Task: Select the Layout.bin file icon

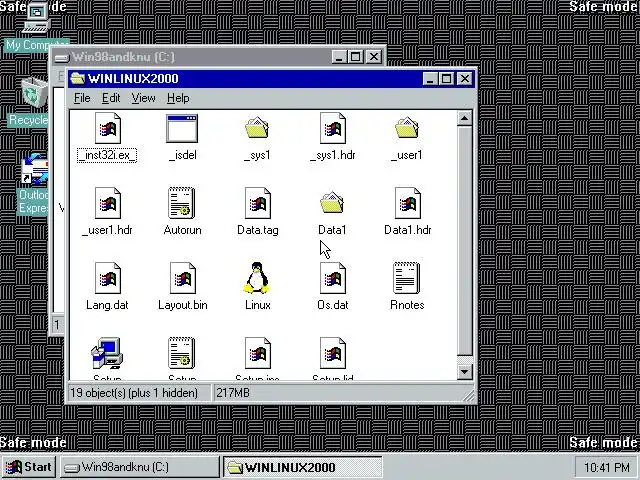Action: [183, 278]
